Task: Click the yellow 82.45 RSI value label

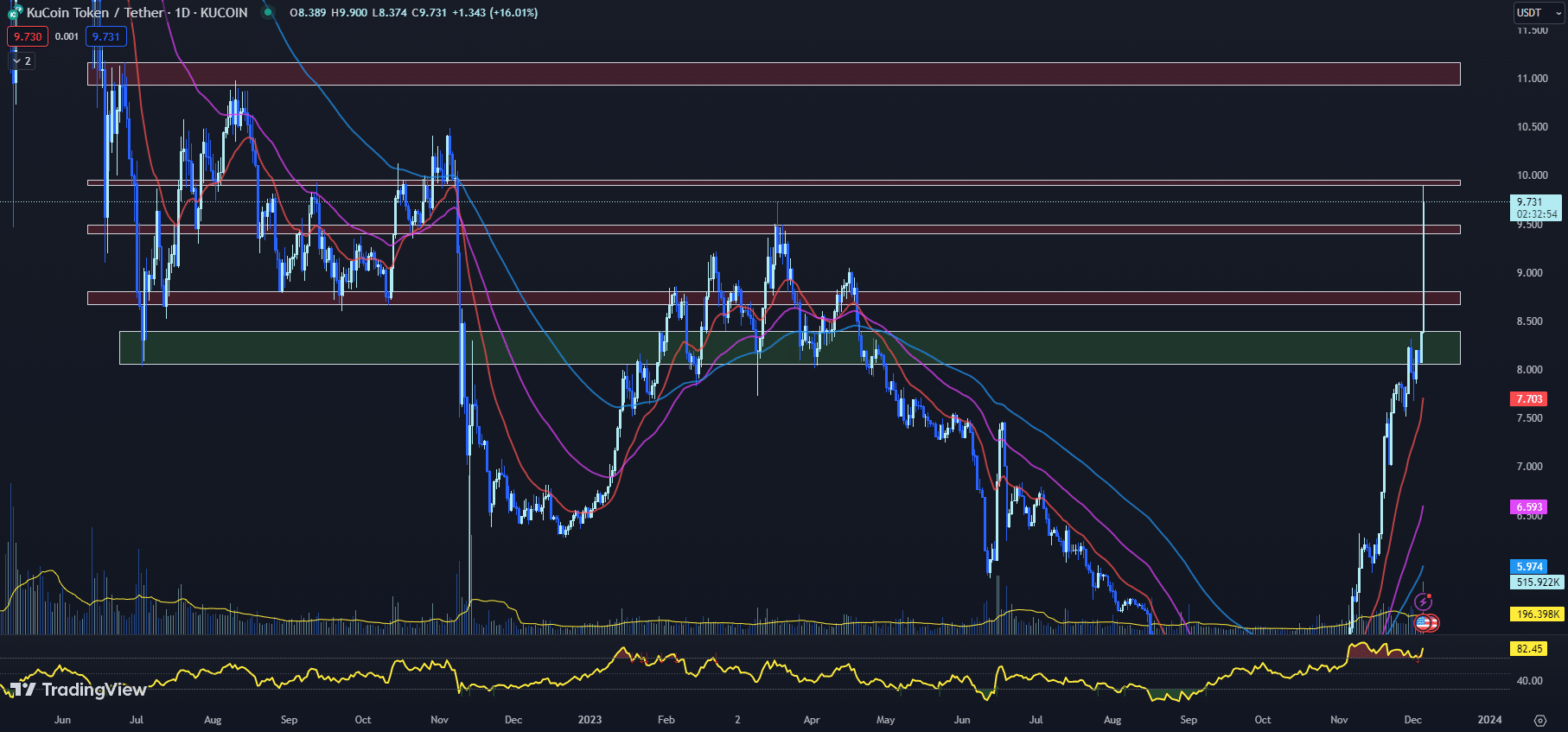Action: point(1528,648)
